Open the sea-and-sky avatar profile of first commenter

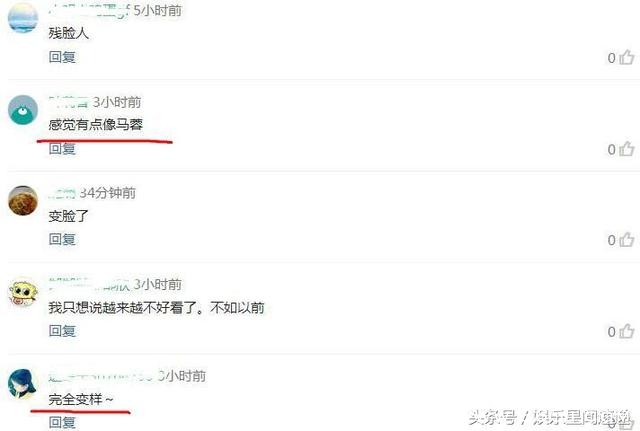pyautogui.click(x=23, y=18)
